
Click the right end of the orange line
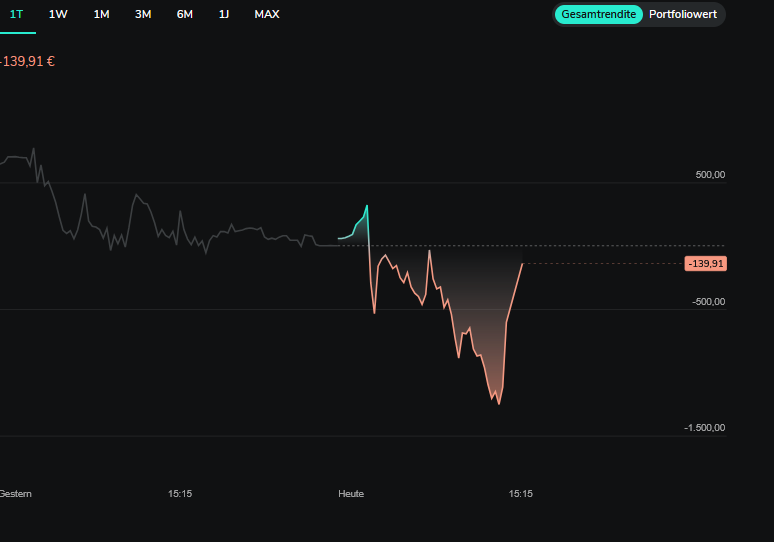tap(522, 264)
